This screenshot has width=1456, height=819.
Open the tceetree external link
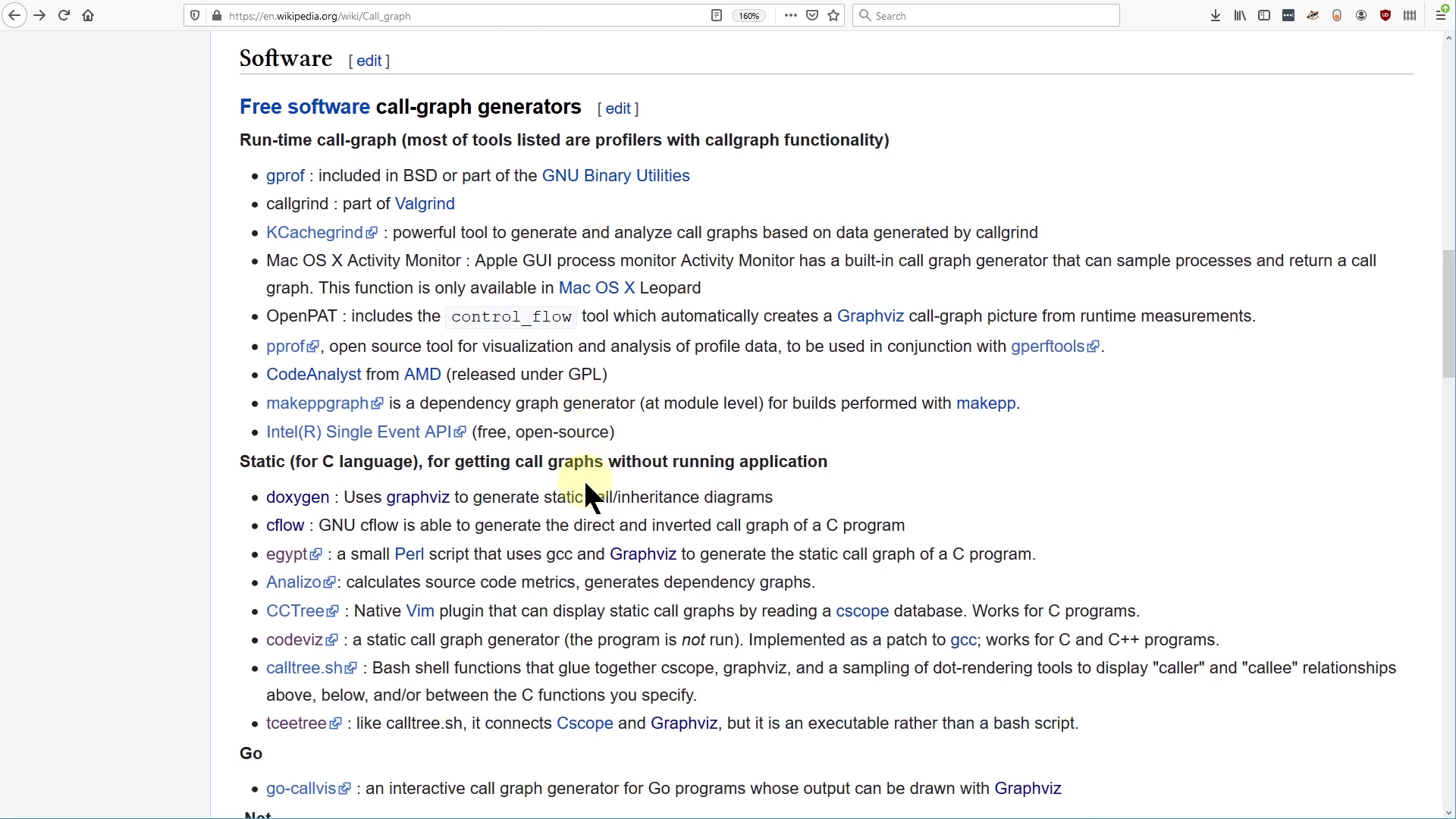(x=304, y=723)
